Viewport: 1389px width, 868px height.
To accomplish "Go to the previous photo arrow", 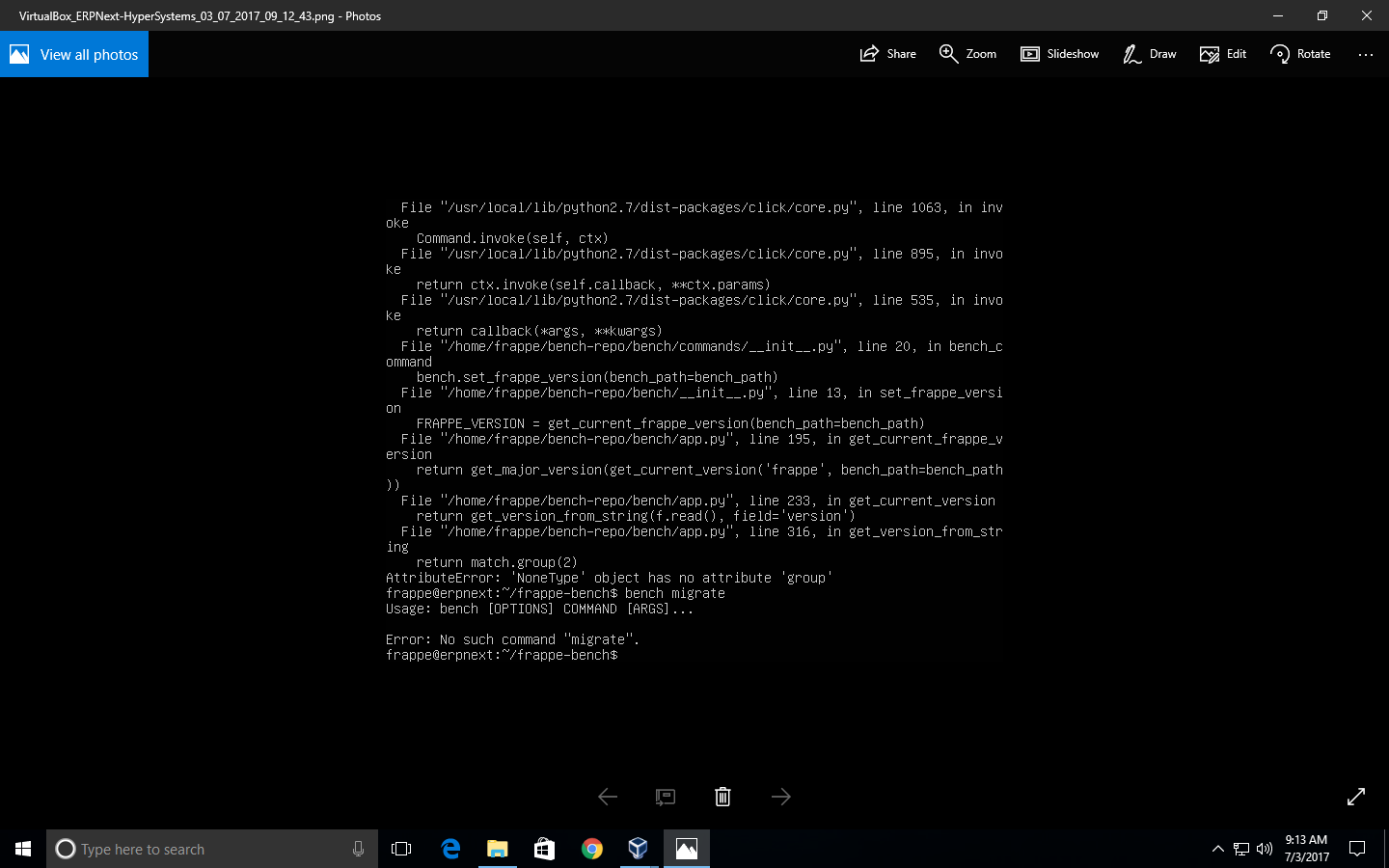I will click(608, 797).
